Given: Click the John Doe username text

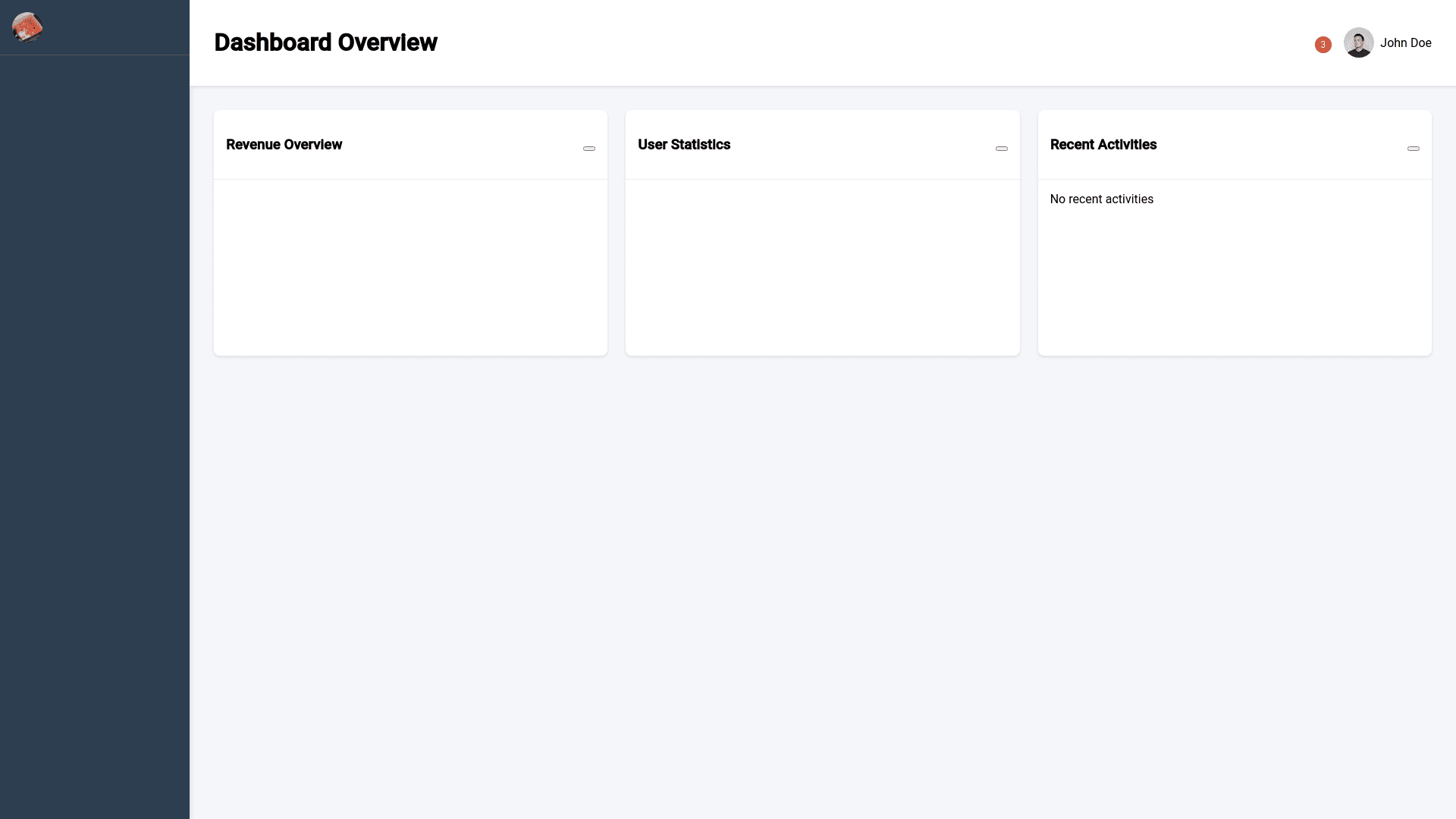Looking at the screenshot, I should (x=1405, y=43).
